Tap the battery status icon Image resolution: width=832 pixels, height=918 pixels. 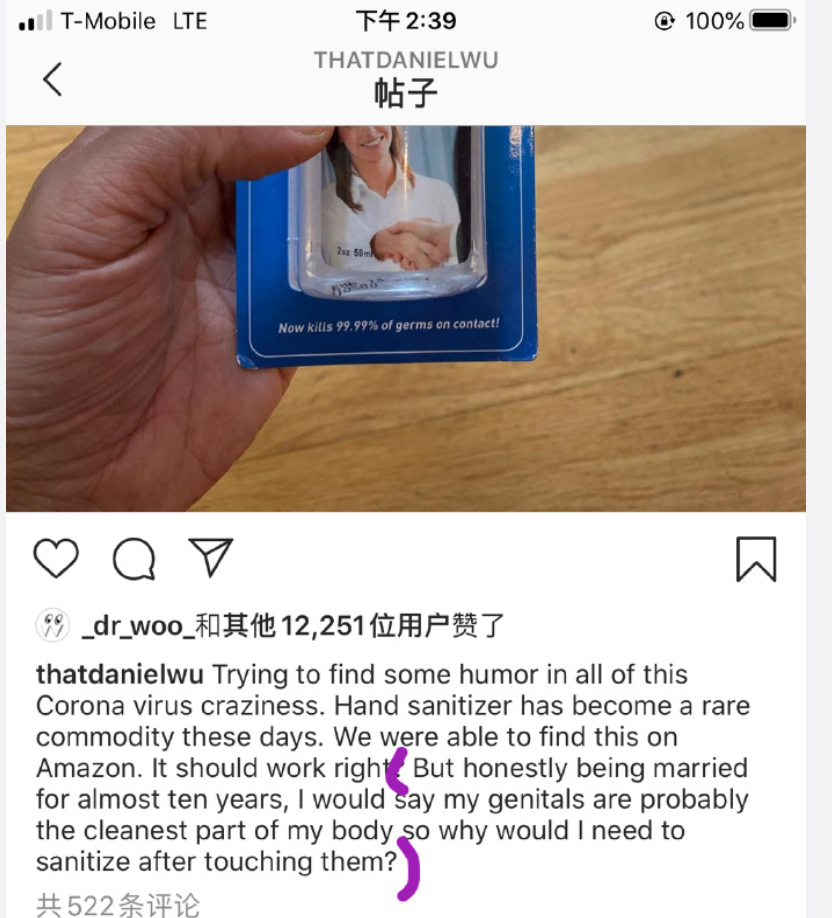coord(773,21)
